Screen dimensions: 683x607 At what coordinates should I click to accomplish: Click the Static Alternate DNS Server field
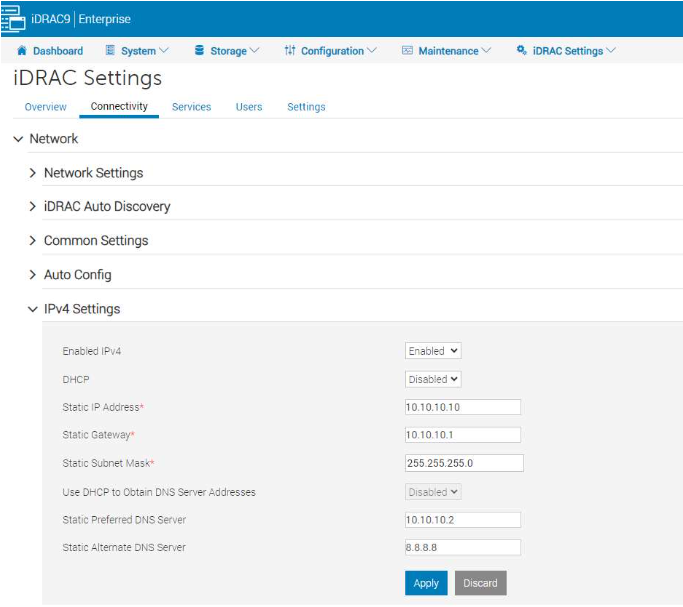pyautogui.click(x=462, y=547)
